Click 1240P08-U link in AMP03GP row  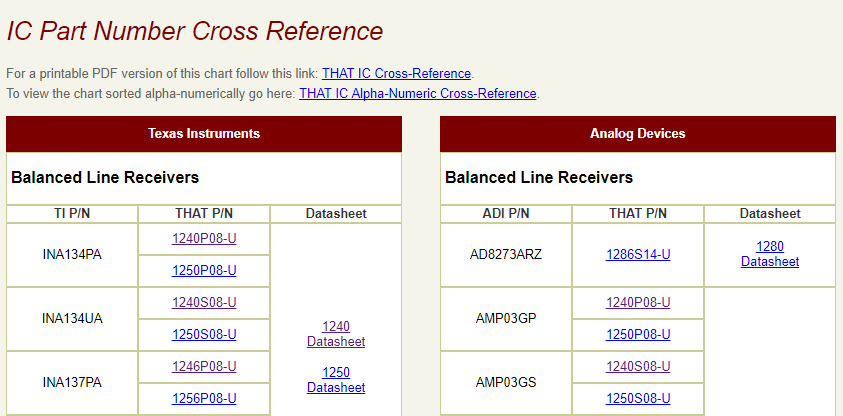pos(638,303)
